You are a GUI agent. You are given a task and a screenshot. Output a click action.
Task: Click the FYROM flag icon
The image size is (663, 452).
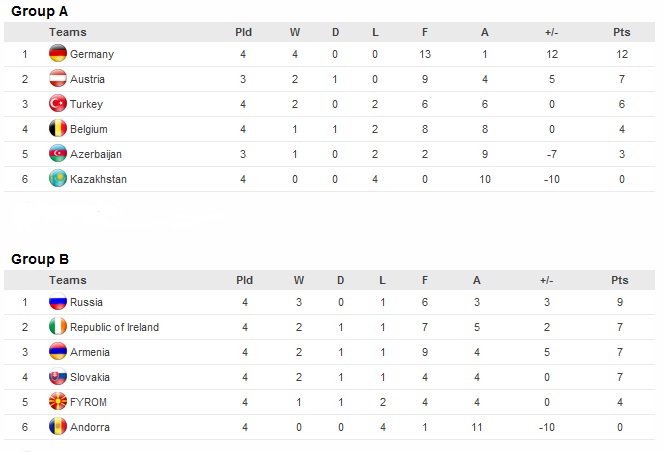58,401
